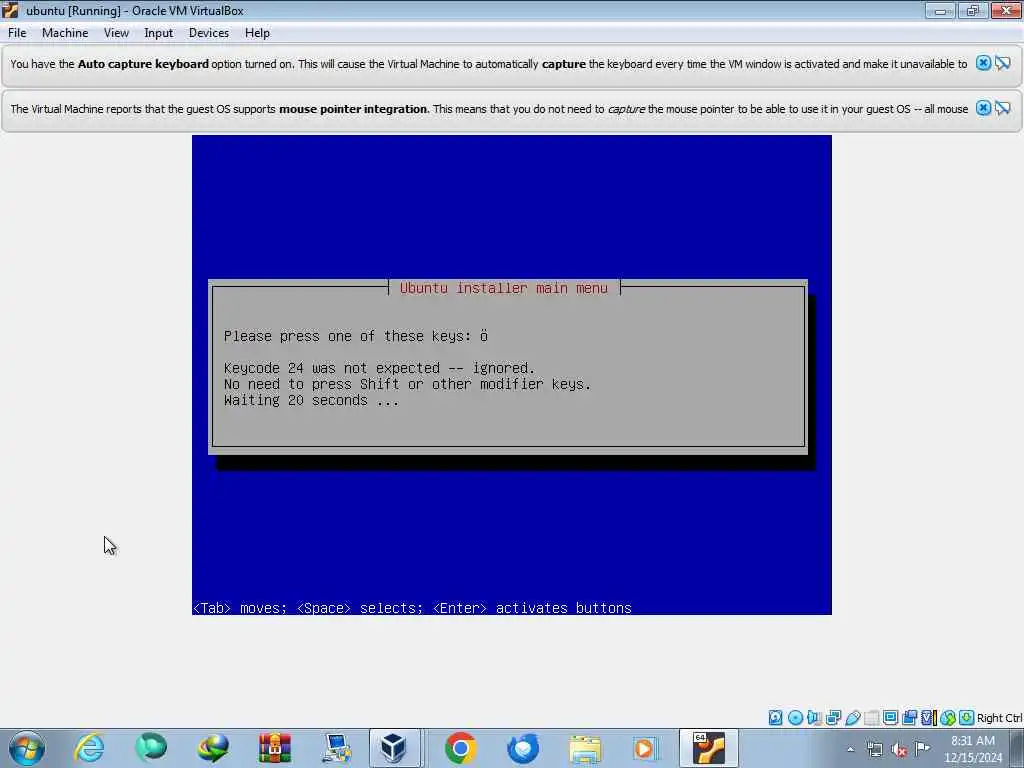Minimize the VirtualBox window

point(940,10)
